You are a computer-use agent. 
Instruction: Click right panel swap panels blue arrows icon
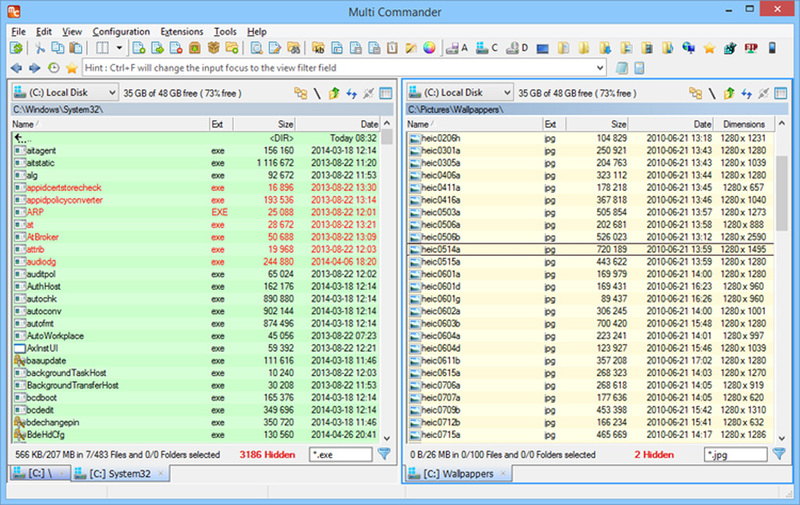click(x=746, y=93)
